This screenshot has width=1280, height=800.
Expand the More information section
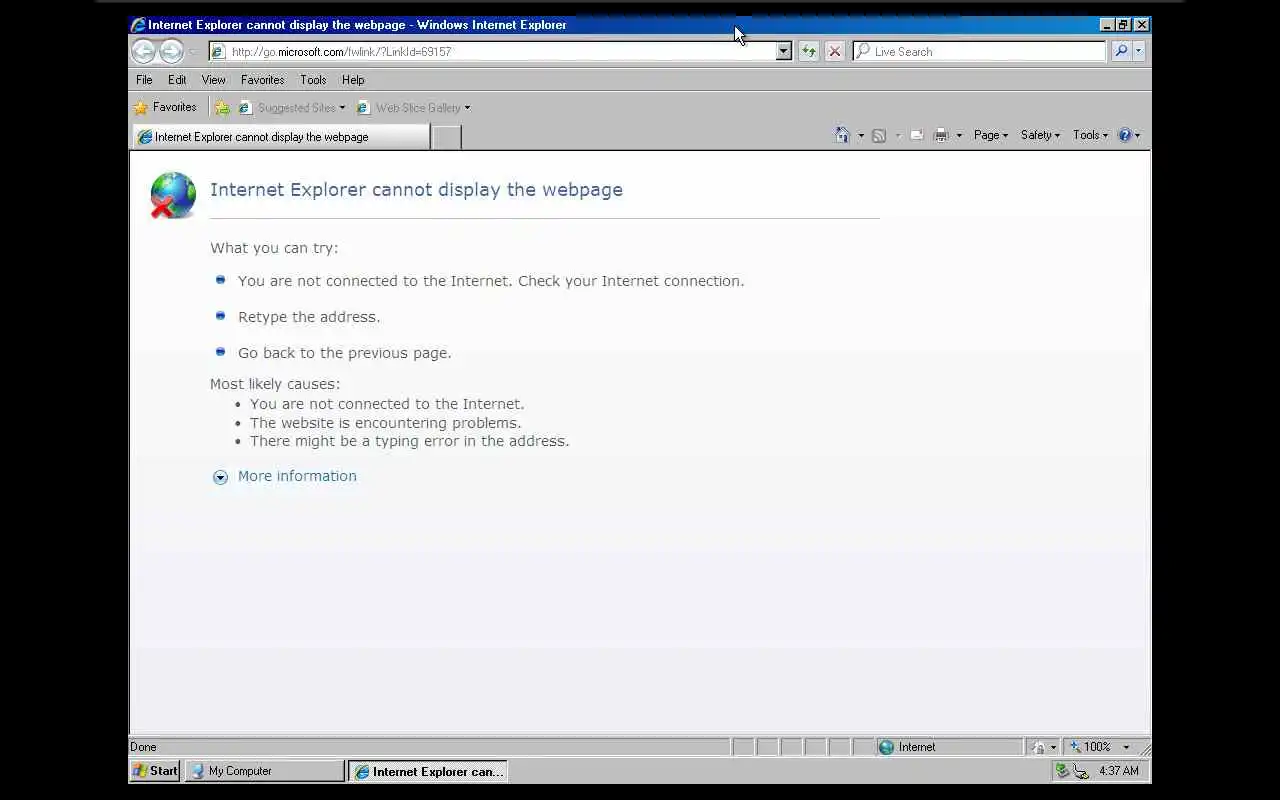point(285,476)
